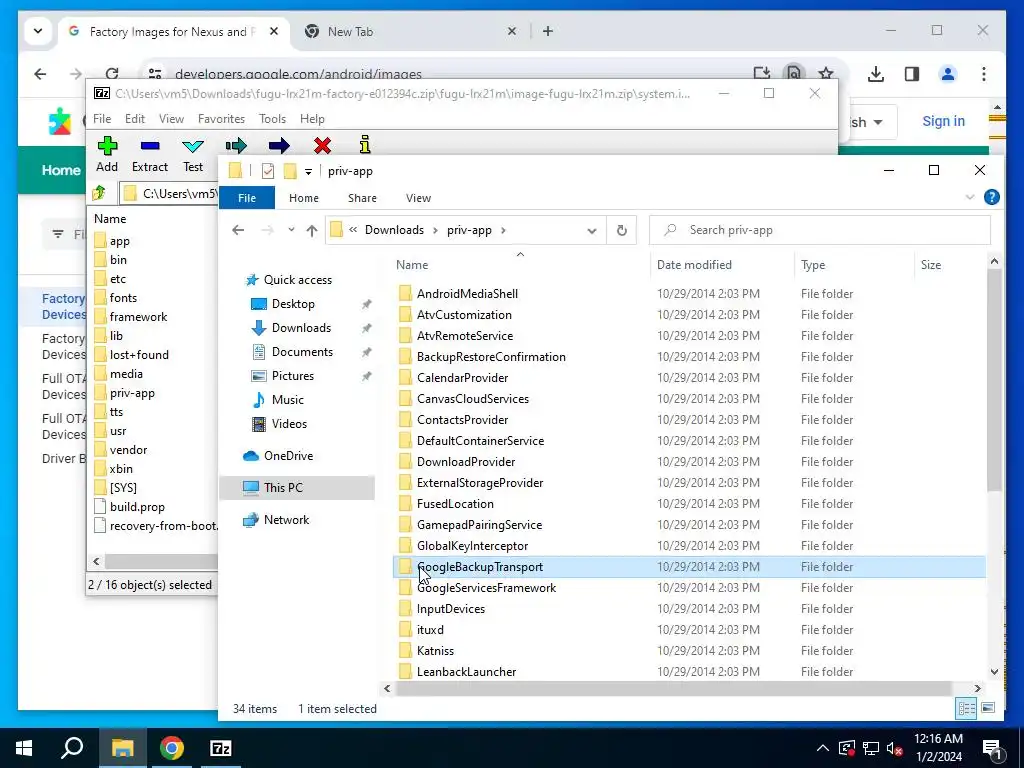
Task: Open 7-Zip Tools menu
Action: pyautogui.click(x=272, y=119)
